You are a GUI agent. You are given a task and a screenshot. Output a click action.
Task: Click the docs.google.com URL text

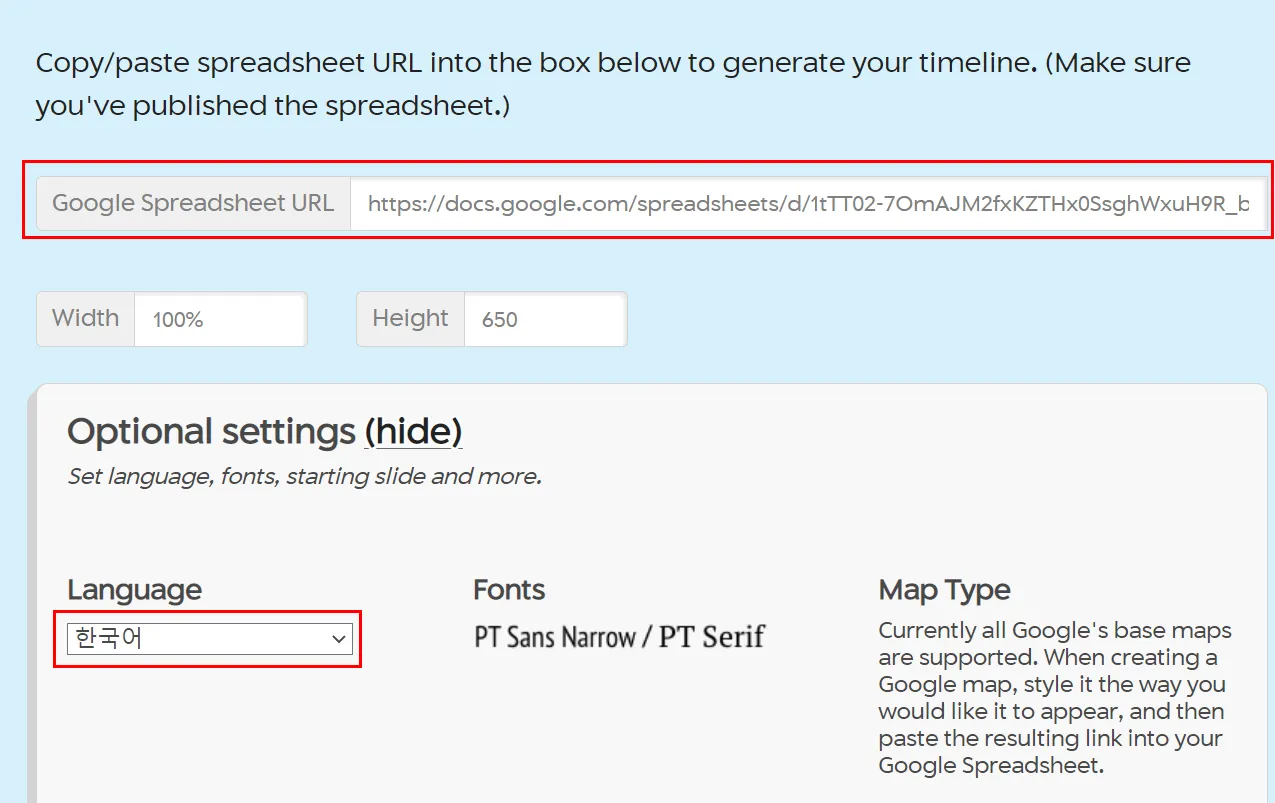pyautogui.click(x=808, y=204)
